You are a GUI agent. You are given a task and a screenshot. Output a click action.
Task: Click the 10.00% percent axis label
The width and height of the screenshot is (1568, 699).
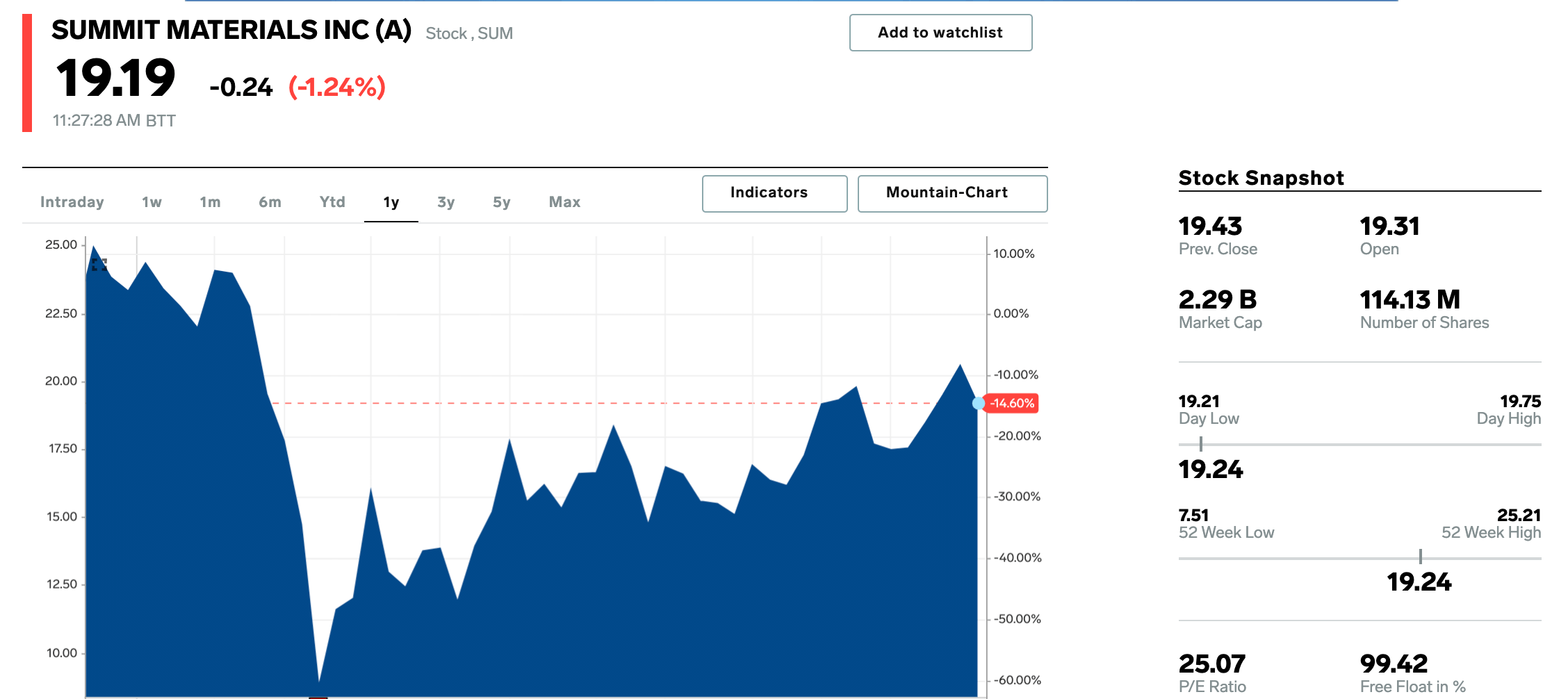pyautogui.click(x=1014, y=254)
